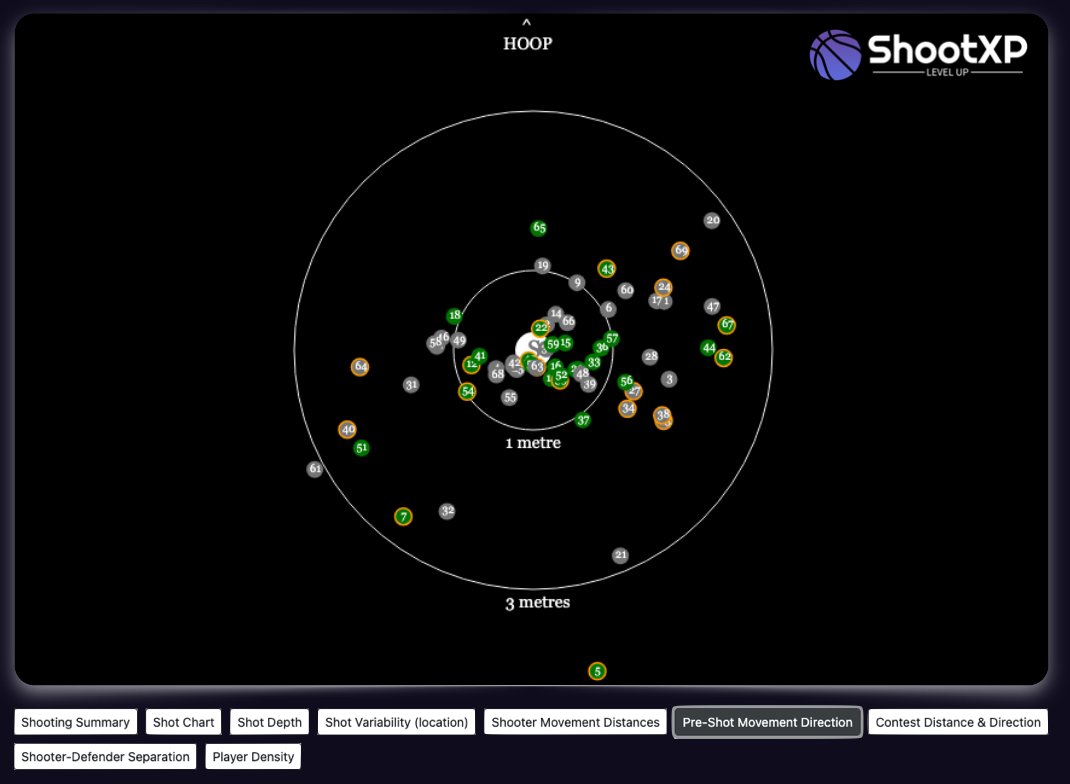Click gray shot marker 49

click(x=459, y=340)
